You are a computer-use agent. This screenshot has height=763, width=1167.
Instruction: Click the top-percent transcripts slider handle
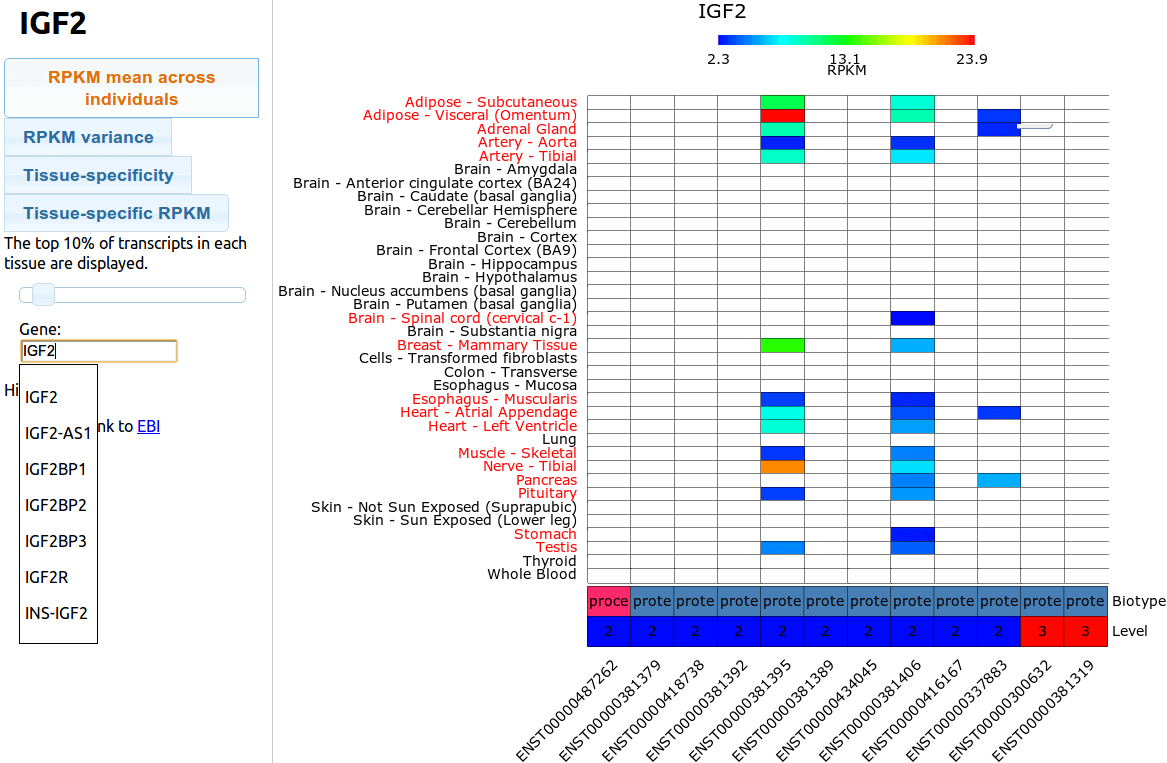point(43,295)
